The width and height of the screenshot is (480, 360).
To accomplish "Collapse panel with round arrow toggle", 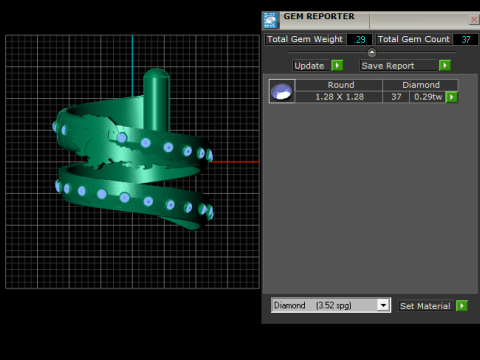I will point(372,53).
